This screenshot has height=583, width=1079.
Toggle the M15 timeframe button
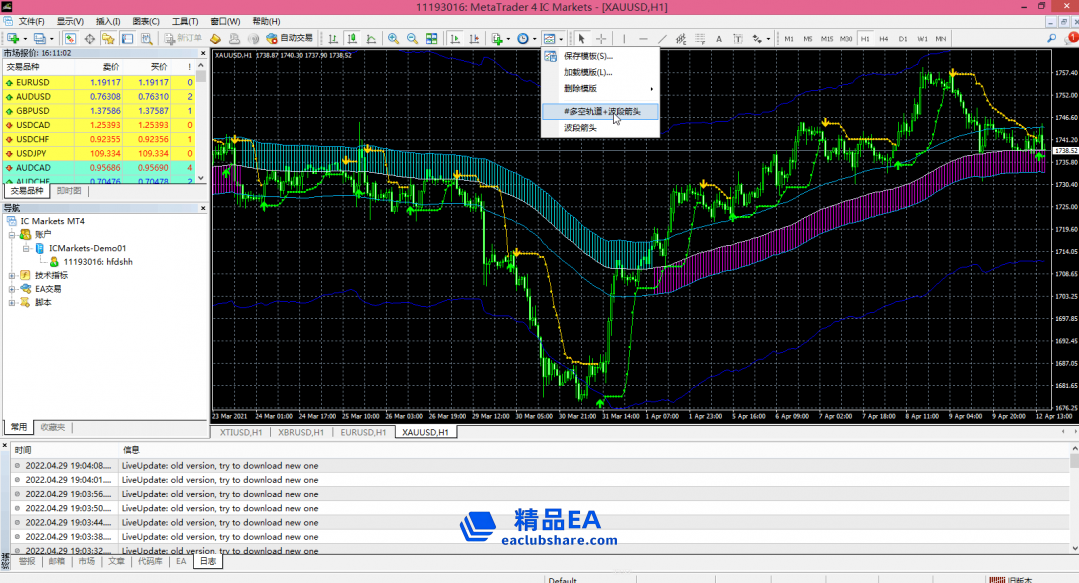(x=827, y=39)
